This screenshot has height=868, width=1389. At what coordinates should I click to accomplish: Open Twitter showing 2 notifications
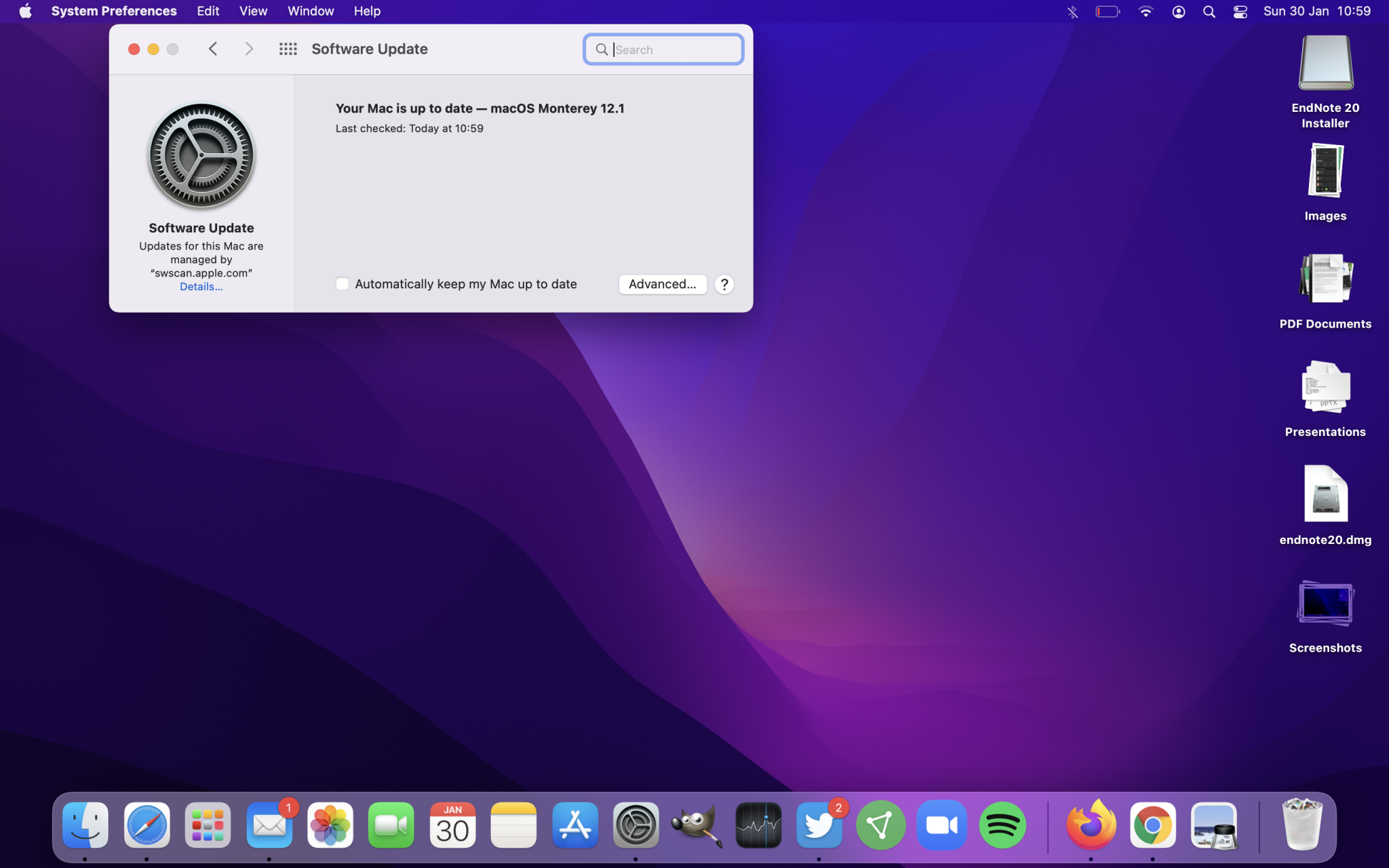point(819,825)
